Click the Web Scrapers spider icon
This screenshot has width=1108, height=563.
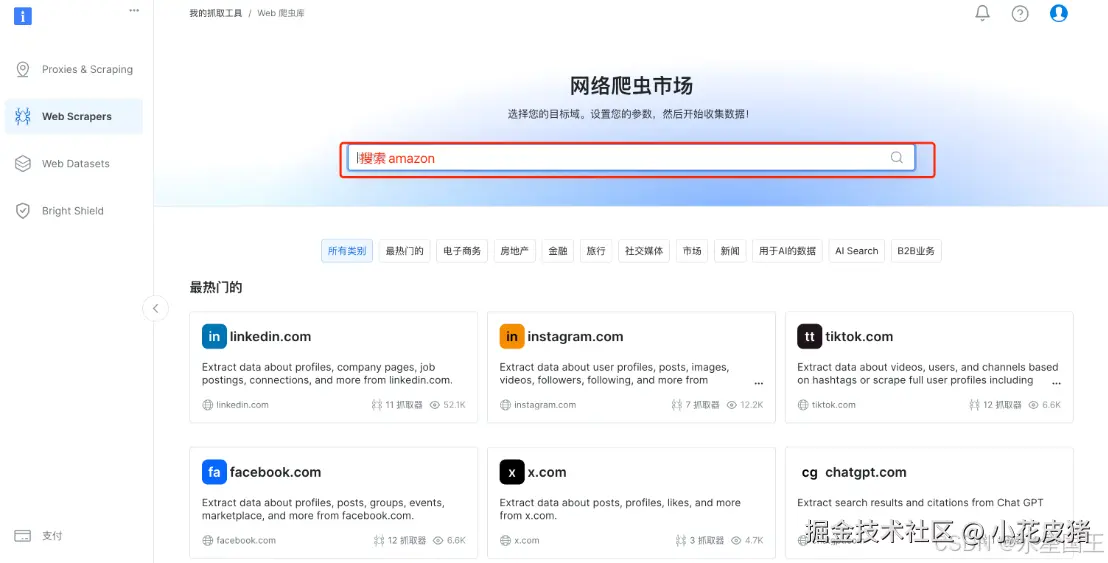23,117
